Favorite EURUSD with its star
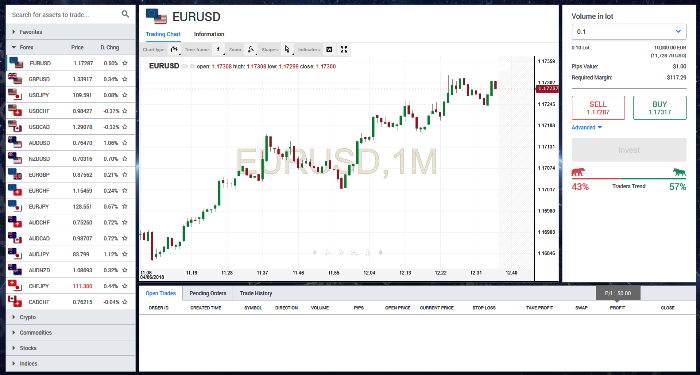This screenshot has height=375, width=700. (x=125, y=63)
